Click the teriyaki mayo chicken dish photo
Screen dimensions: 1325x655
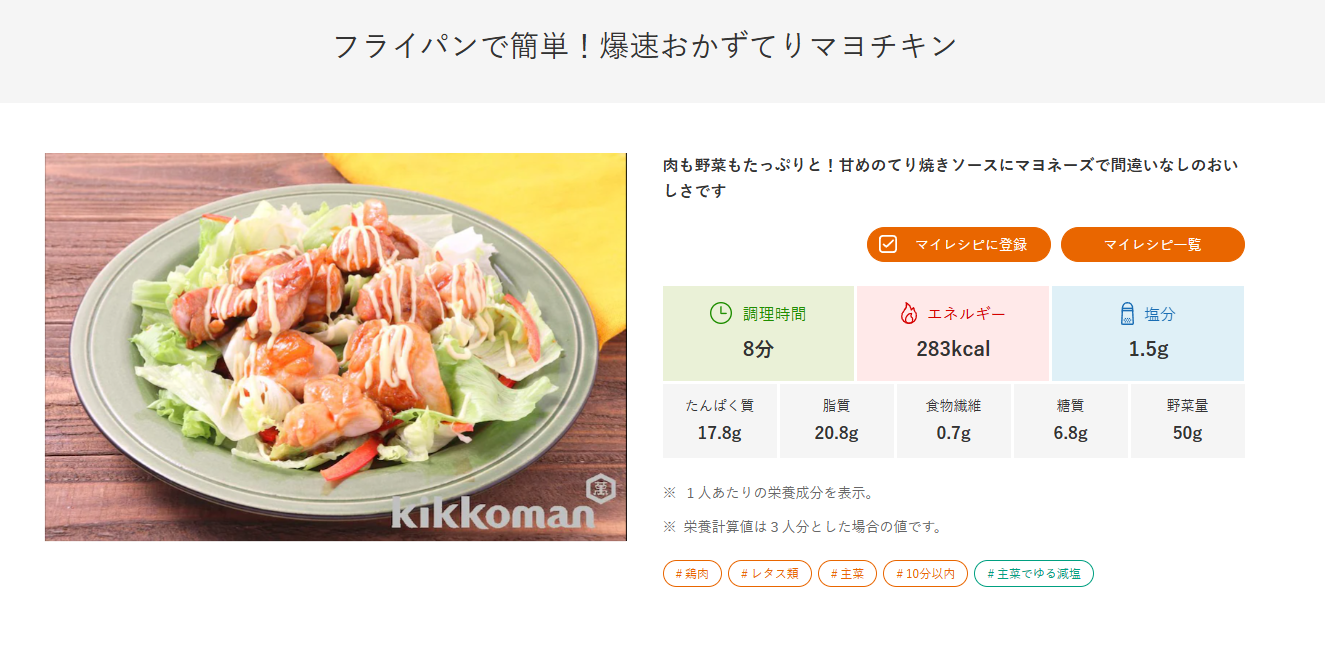coord(335,346)
